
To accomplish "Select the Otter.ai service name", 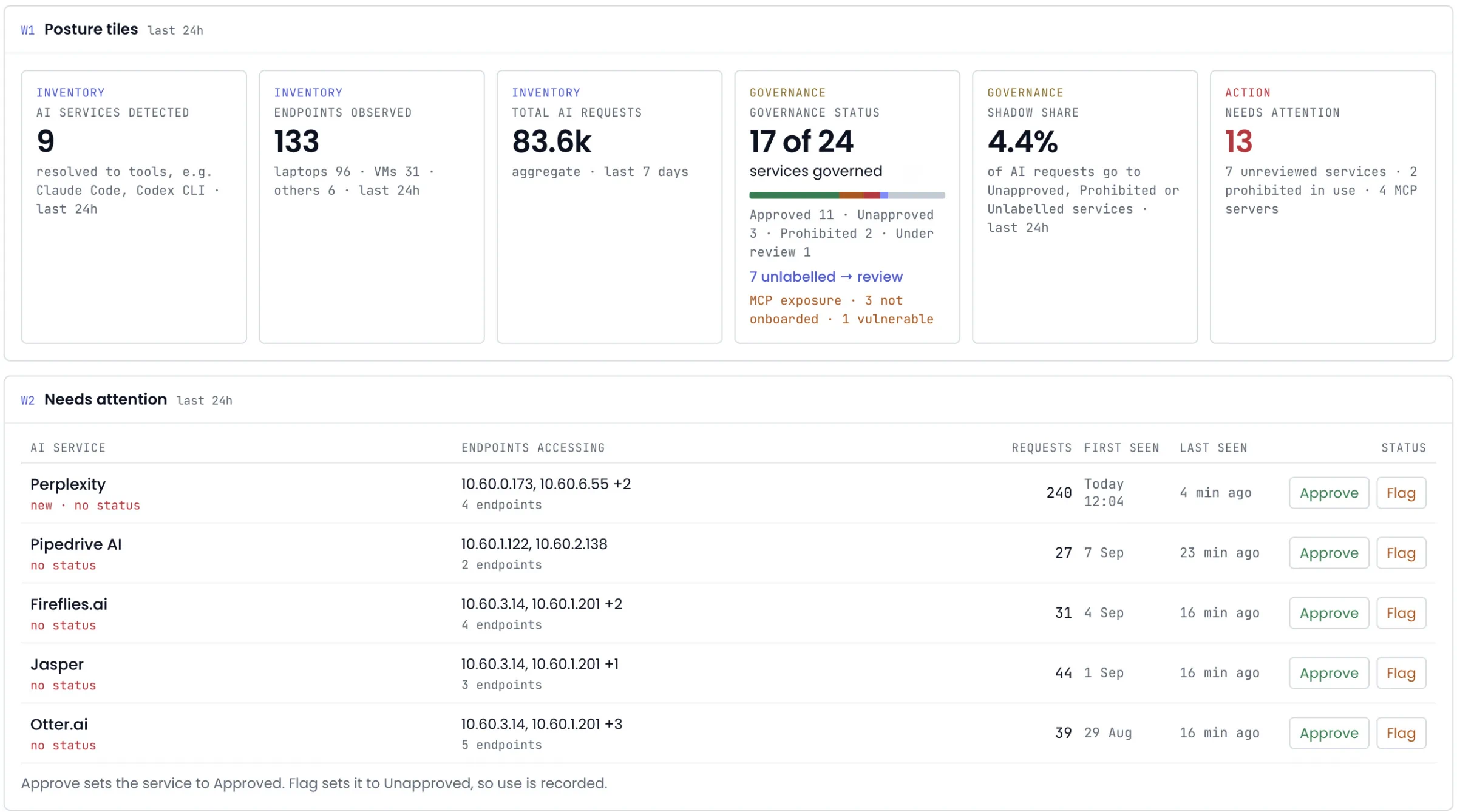I will 59,725.
